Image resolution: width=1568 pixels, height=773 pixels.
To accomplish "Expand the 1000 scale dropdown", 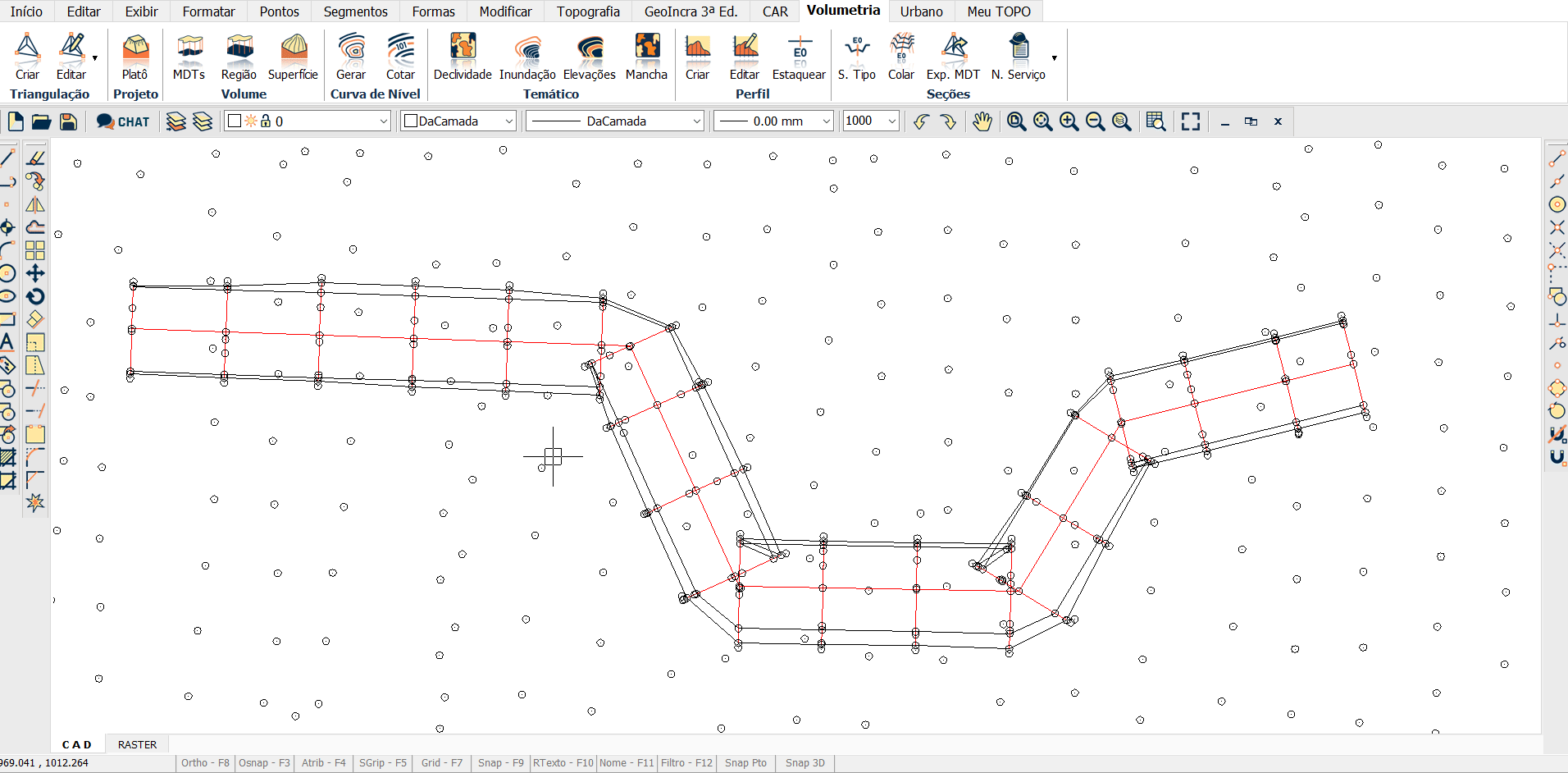I will [x=891, y=121].
